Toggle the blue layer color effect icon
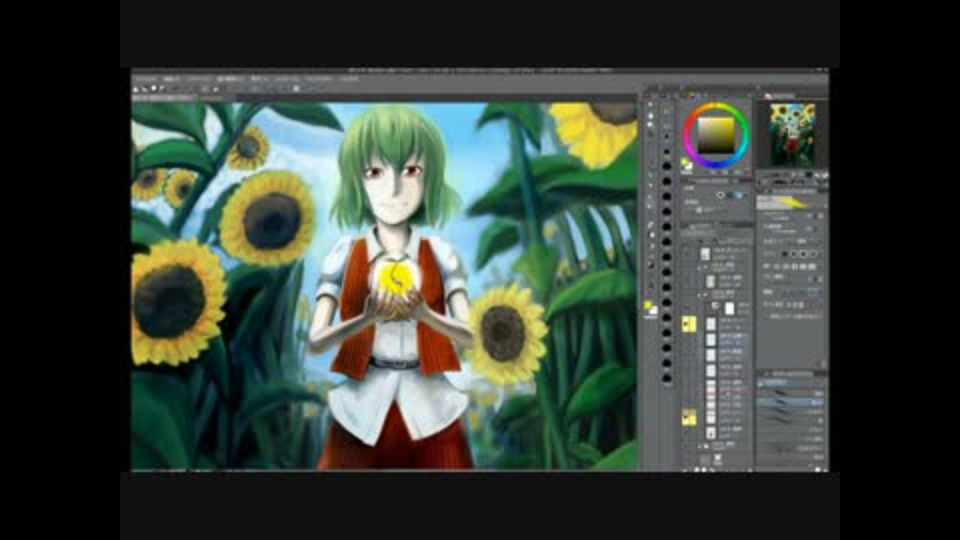 738,195
